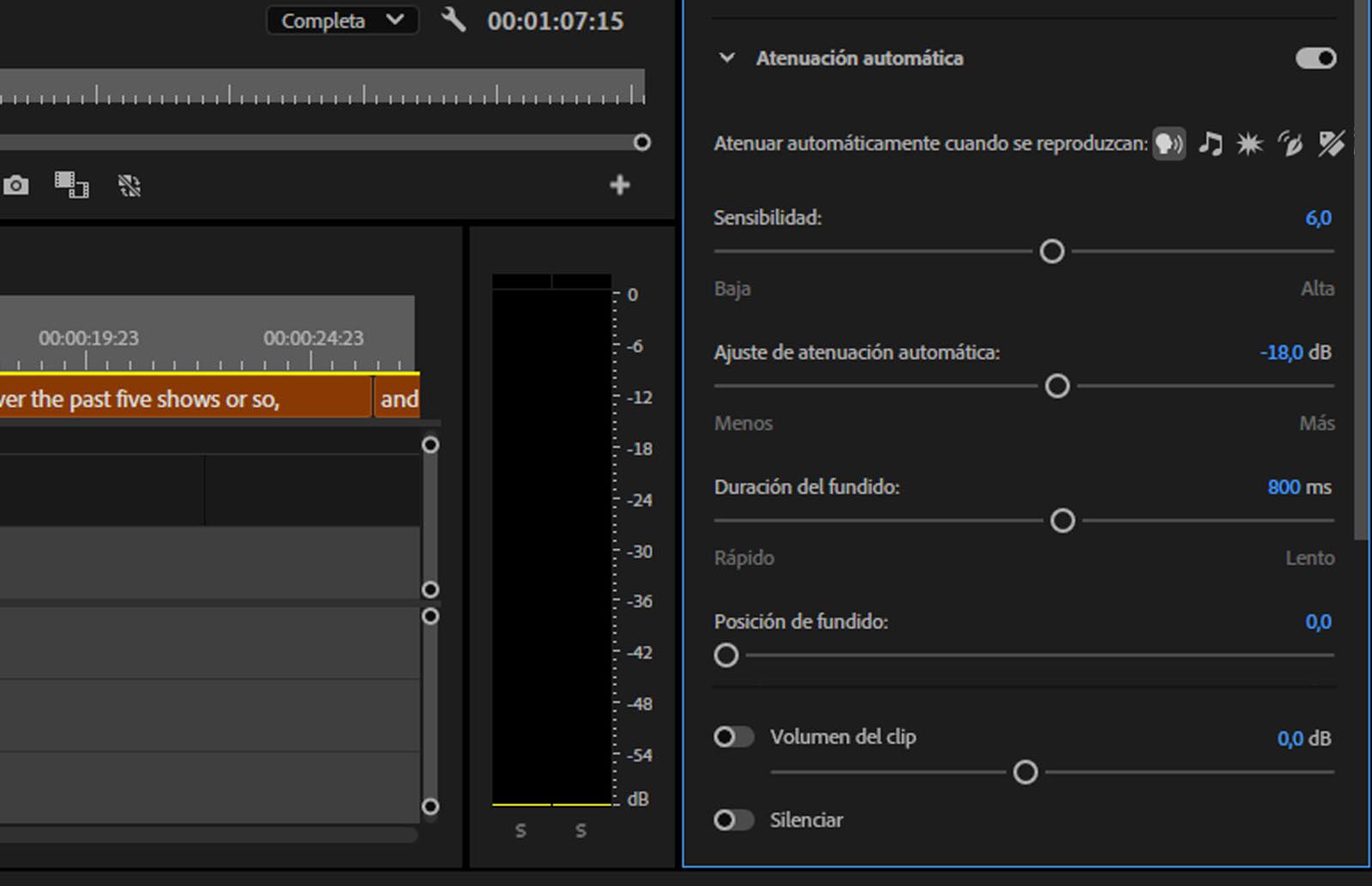
Task: Click the -18,0 attenuation value
Action: coord(1281,353)
